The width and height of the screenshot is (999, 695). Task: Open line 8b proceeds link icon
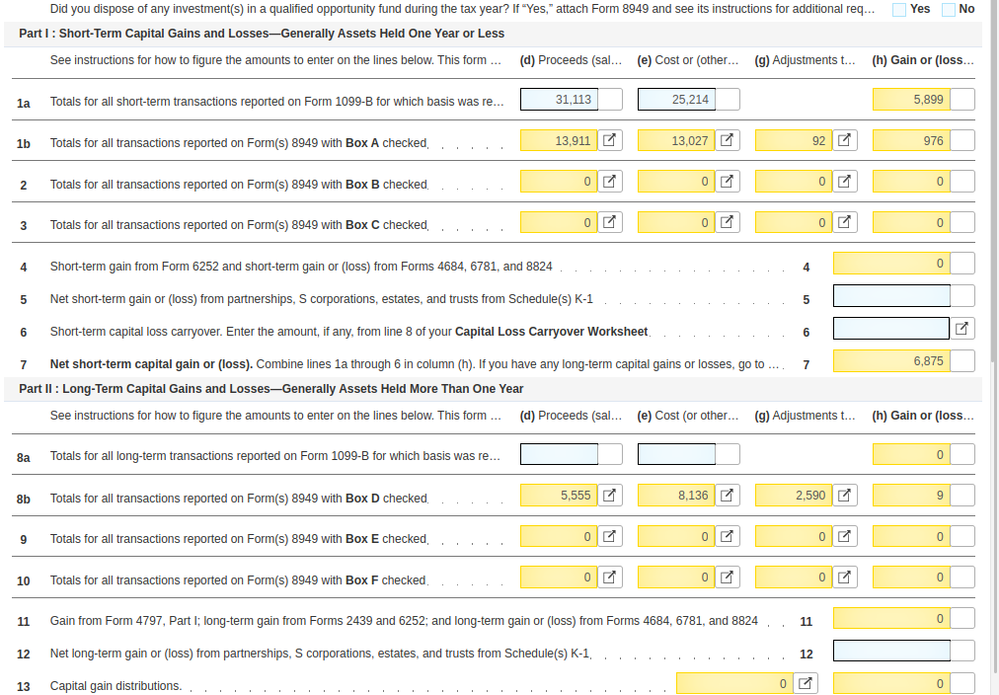tap(610, 496)
